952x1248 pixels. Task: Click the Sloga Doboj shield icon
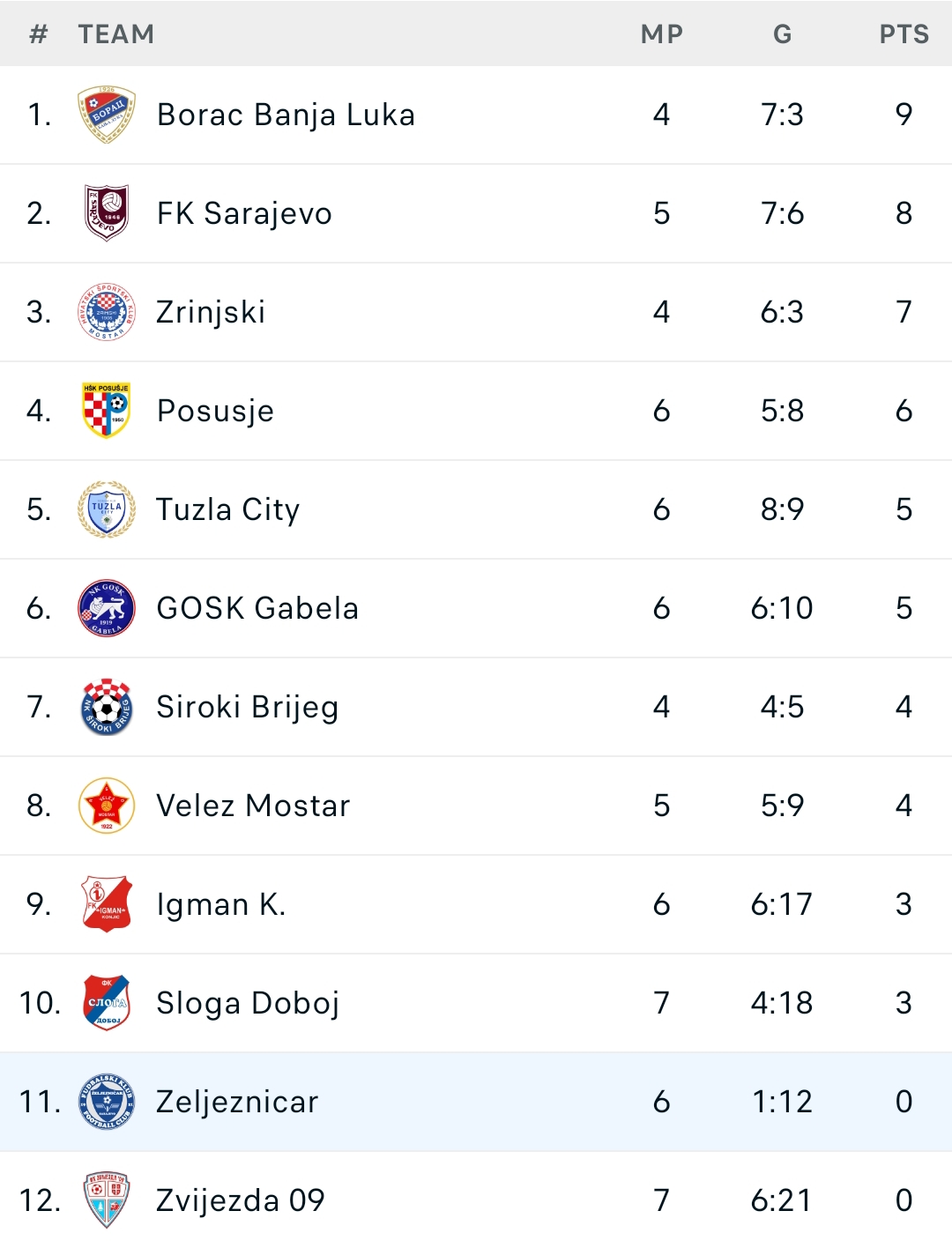click(107, 1003)
